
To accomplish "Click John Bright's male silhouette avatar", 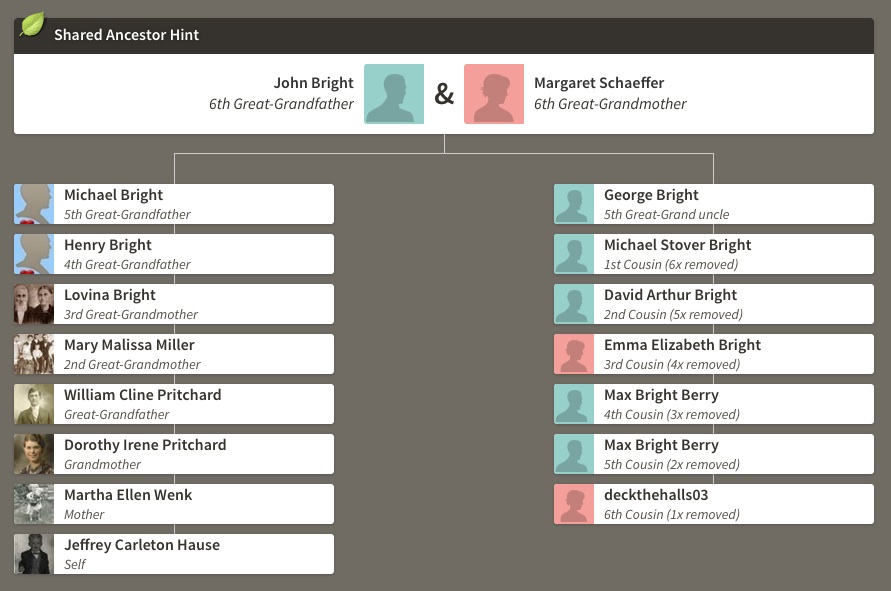I will click(393, 94).
